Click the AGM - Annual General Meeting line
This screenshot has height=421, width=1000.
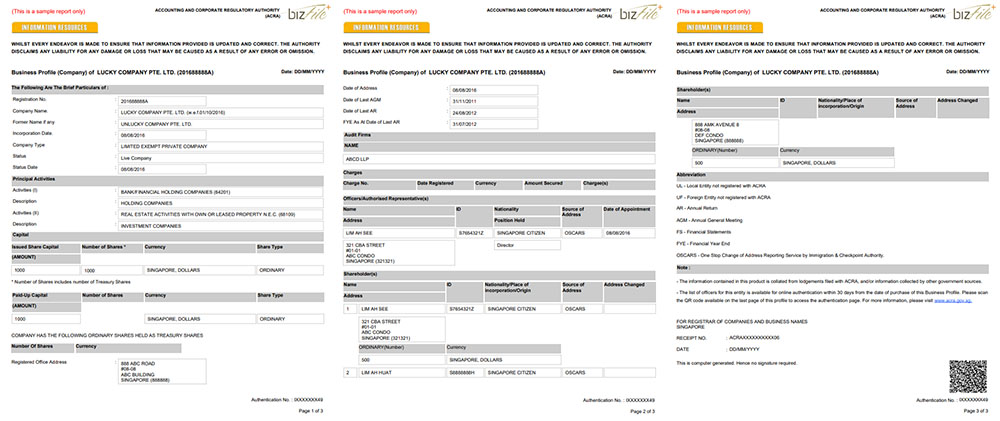tap(709, 220)
